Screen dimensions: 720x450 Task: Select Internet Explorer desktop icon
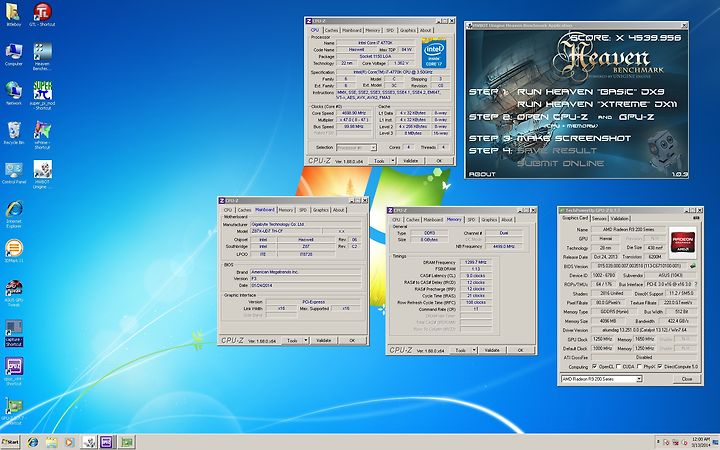coord(13,214)
